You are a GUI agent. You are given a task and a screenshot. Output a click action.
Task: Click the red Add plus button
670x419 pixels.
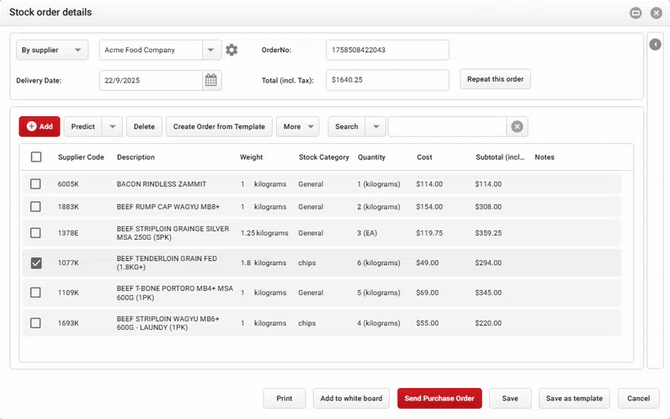(39, 127)
